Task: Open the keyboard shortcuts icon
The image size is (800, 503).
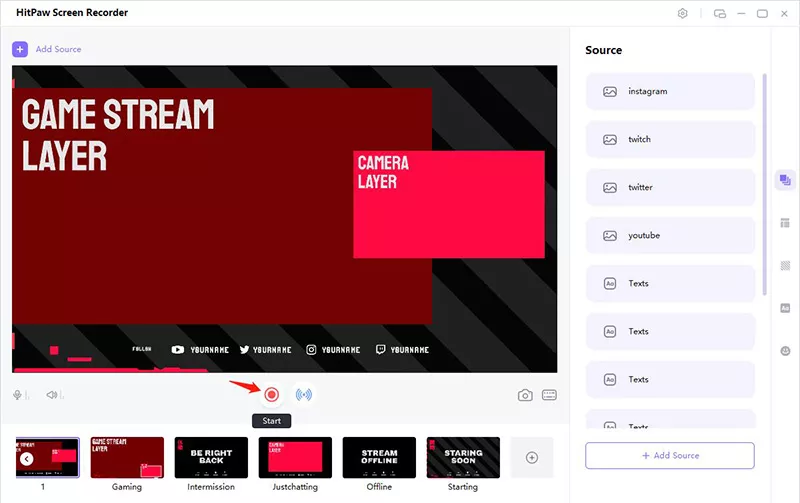Action: [549, 395]
